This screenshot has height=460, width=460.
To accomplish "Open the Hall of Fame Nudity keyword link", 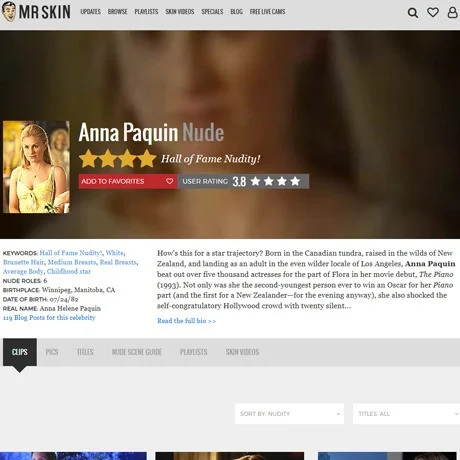I will [71, 253].
